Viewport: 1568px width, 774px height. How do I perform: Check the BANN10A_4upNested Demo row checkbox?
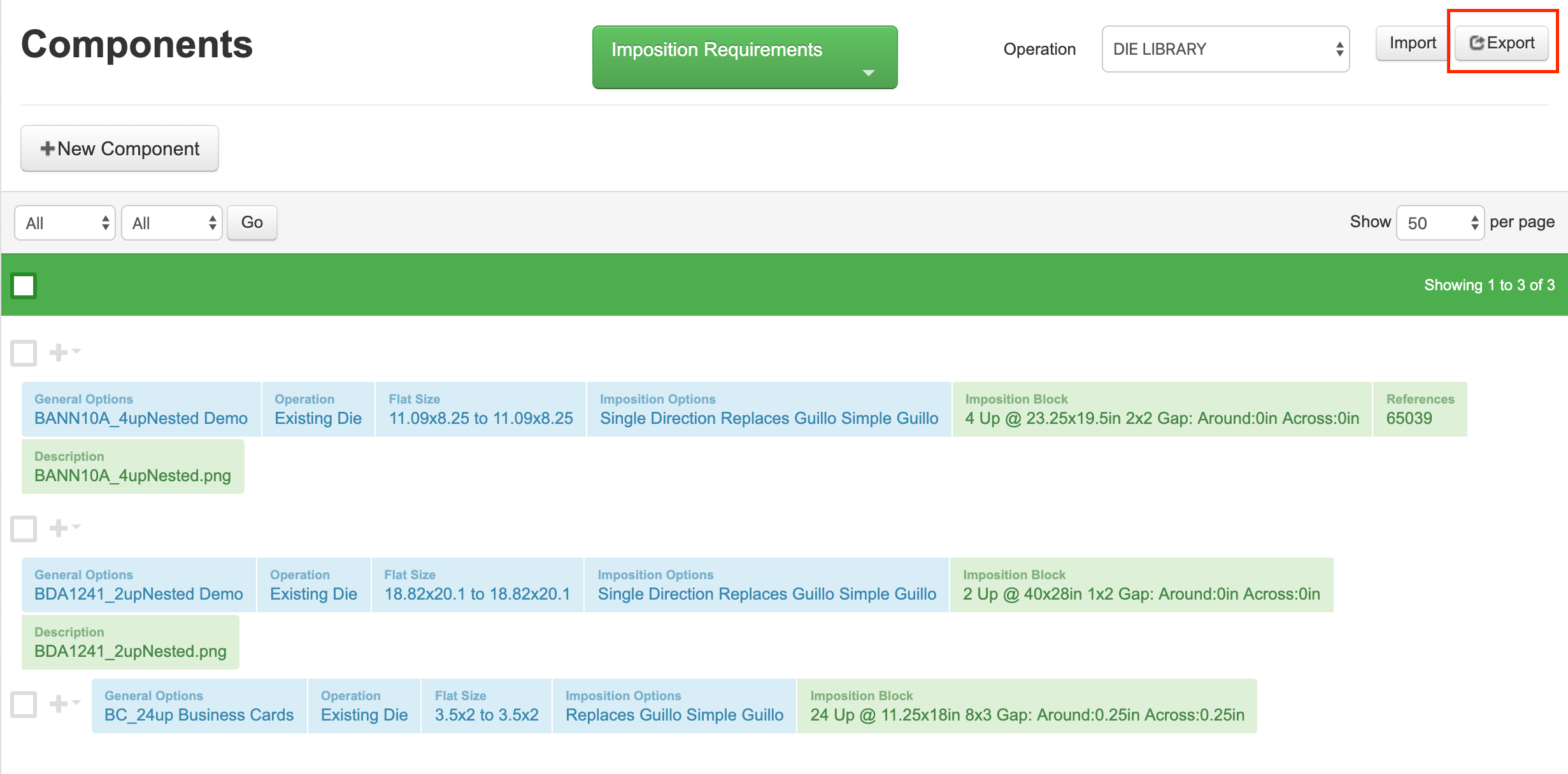click(24, 352)
